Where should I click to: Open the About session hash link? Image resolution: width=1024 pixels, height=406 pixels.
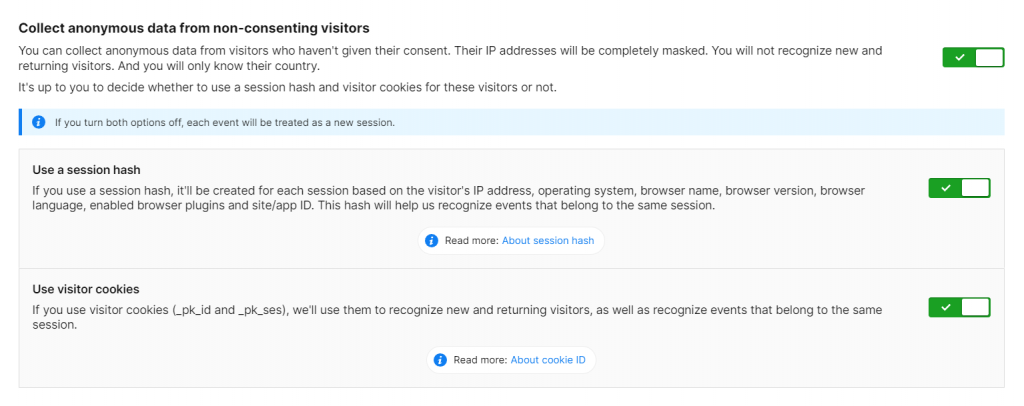(548, 241)
